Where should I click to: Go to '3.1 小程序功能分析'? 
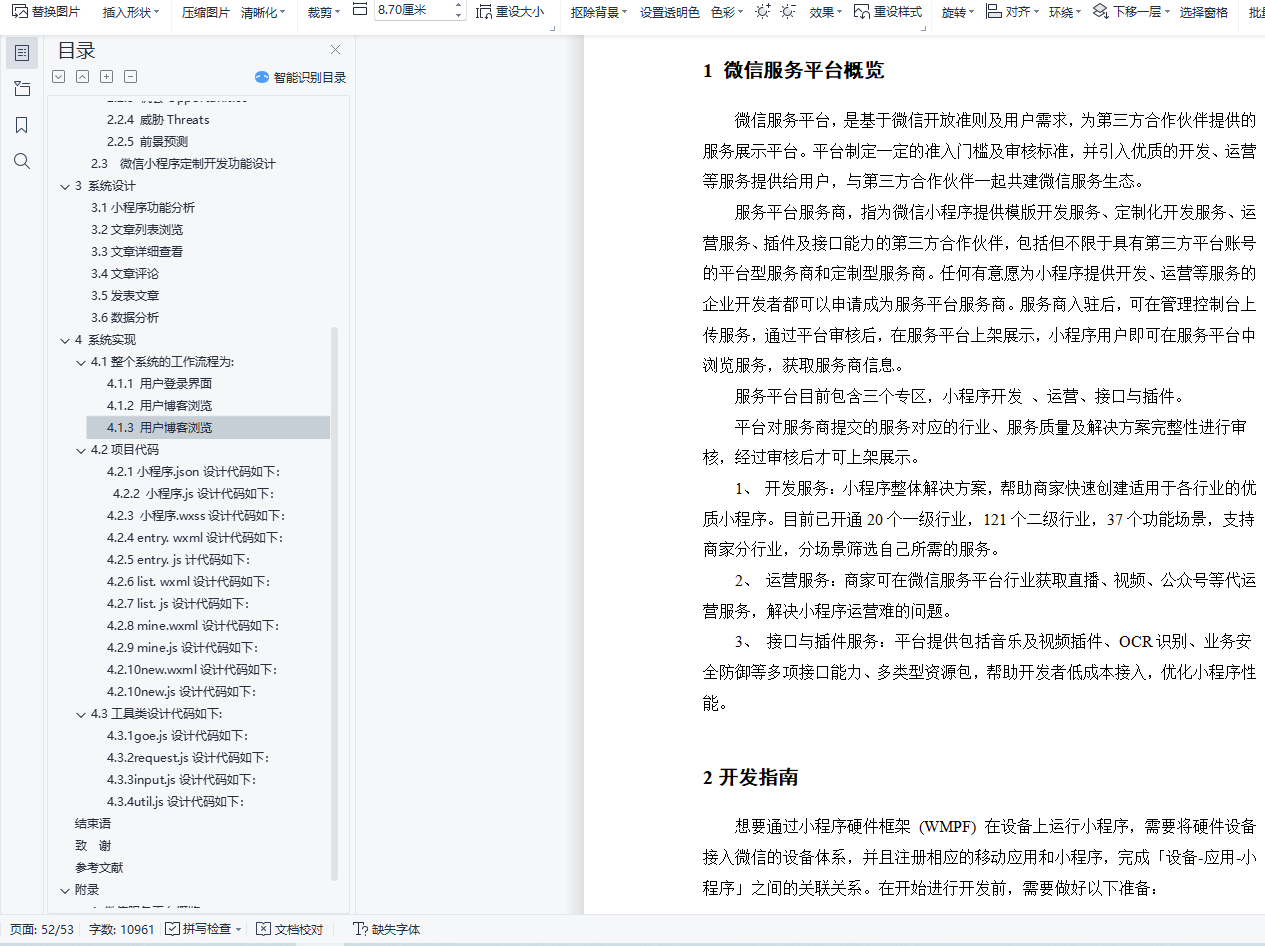tap(143, 208)
